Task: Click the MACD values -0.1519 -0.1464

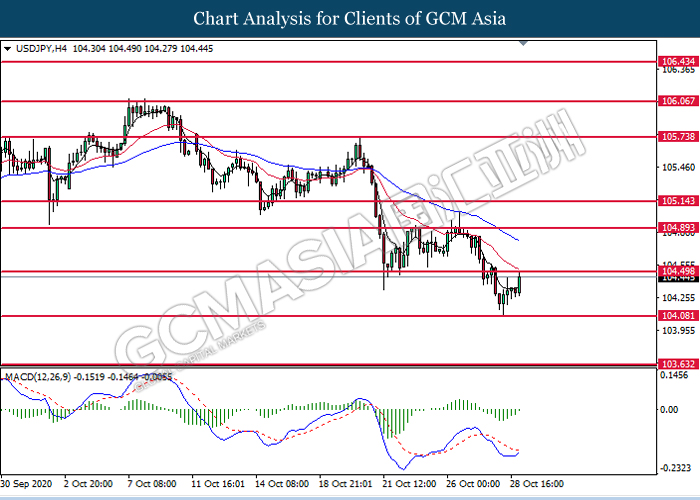Action: (107, 377)
